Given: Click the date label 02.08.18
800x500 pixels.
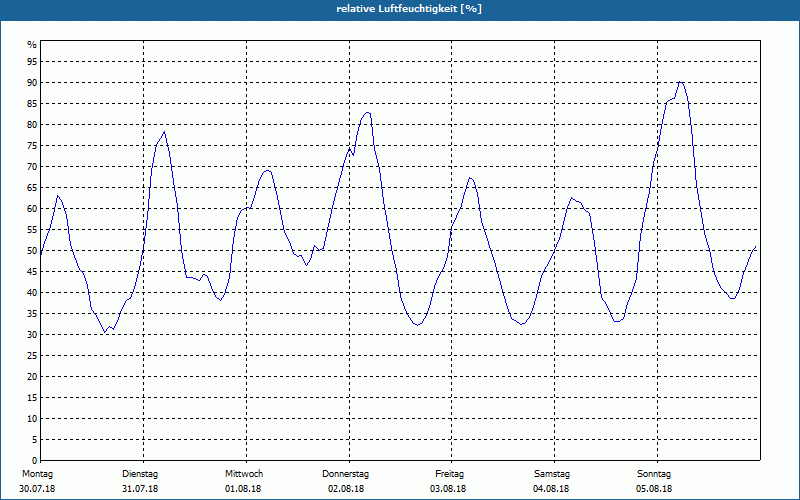Looking at the screenshot, I should 346,489.
